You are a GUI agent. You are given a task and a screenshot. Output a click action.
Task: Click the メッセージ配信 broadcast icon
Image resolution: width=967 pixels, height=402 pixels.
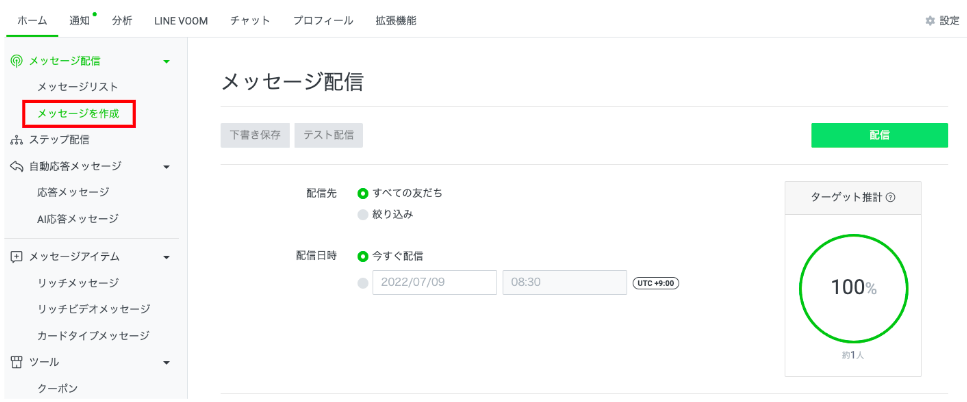(17, 61)
